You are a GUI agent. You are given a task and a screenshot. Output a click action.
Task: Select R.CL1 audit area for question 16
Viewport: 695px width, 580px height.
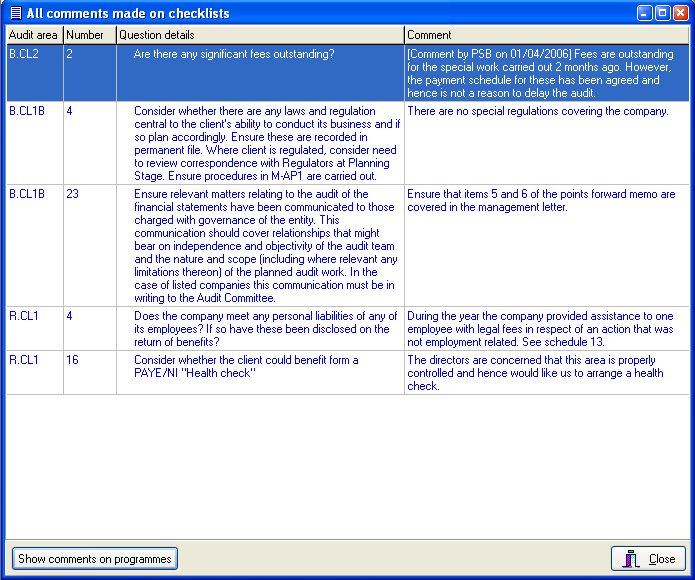[35, 373]
